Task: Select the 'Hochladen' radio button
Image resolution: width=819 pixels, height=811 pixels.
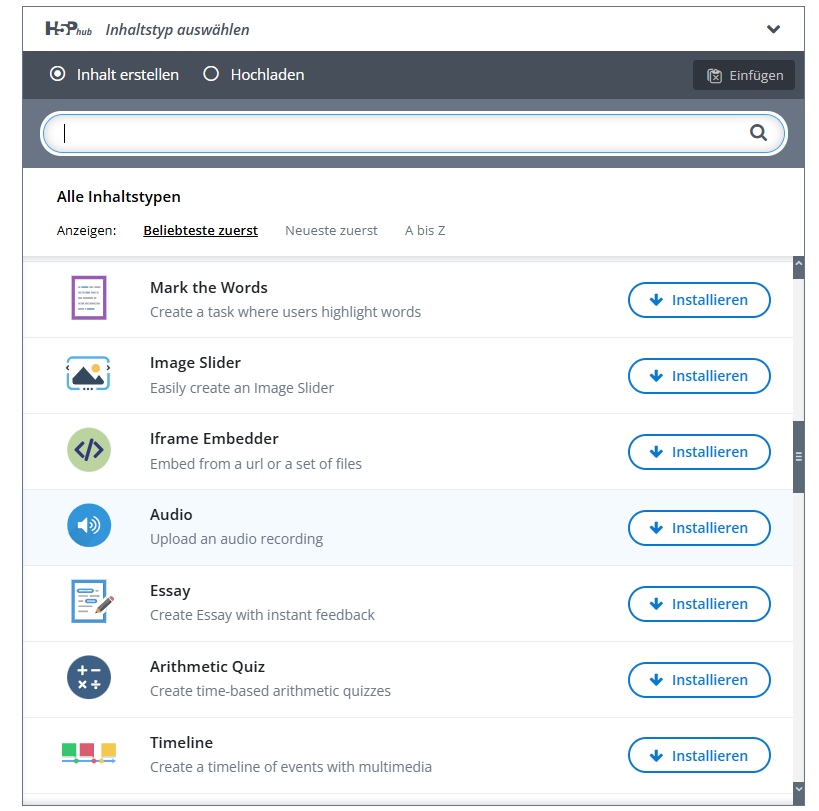Action: point(211,74)
